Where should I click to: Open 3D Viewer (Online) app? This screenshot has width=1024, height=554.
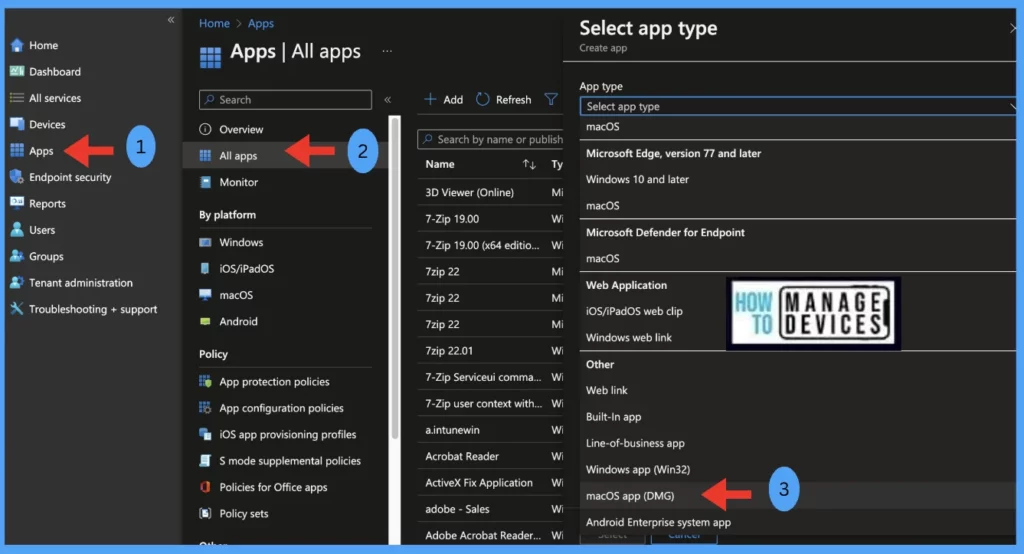470,193
